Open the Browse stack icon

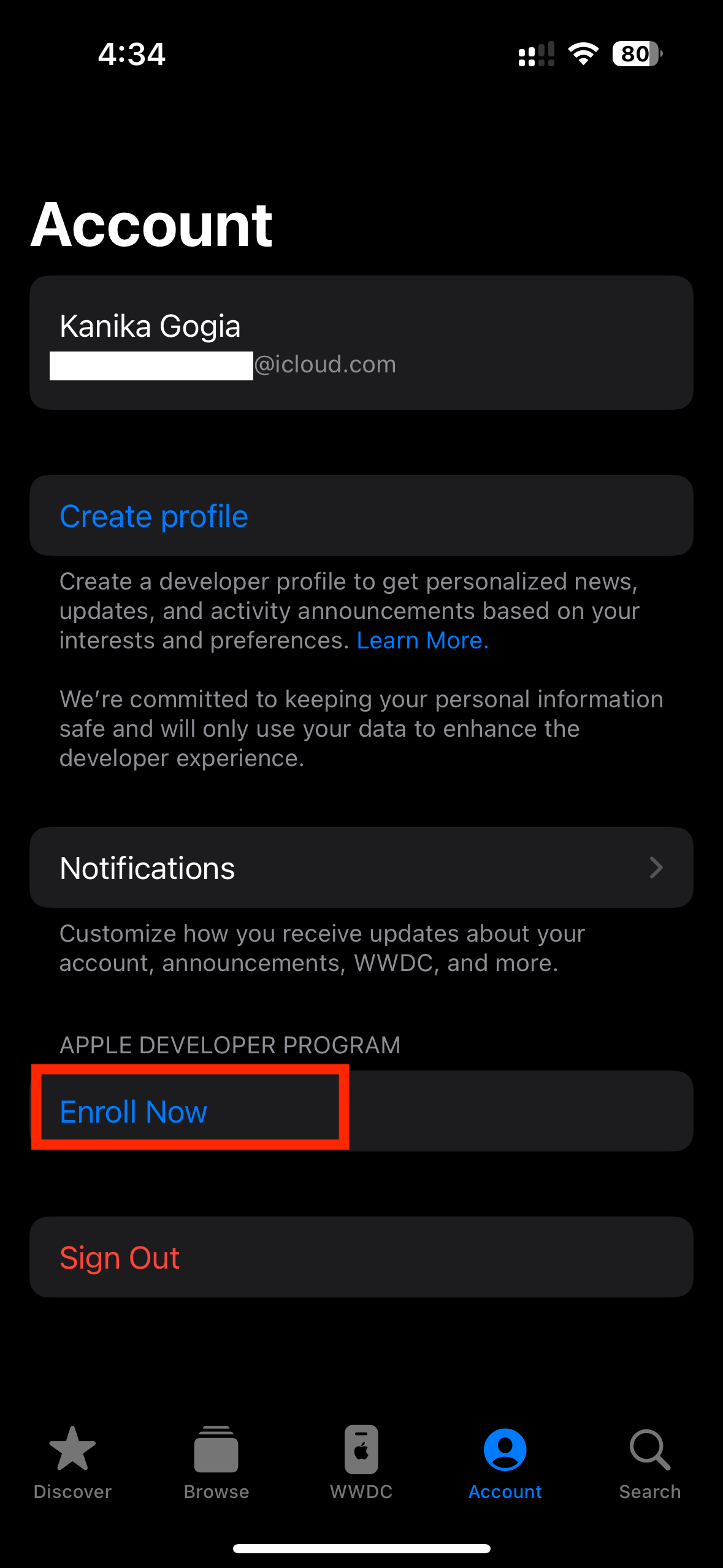point(216,1449)
